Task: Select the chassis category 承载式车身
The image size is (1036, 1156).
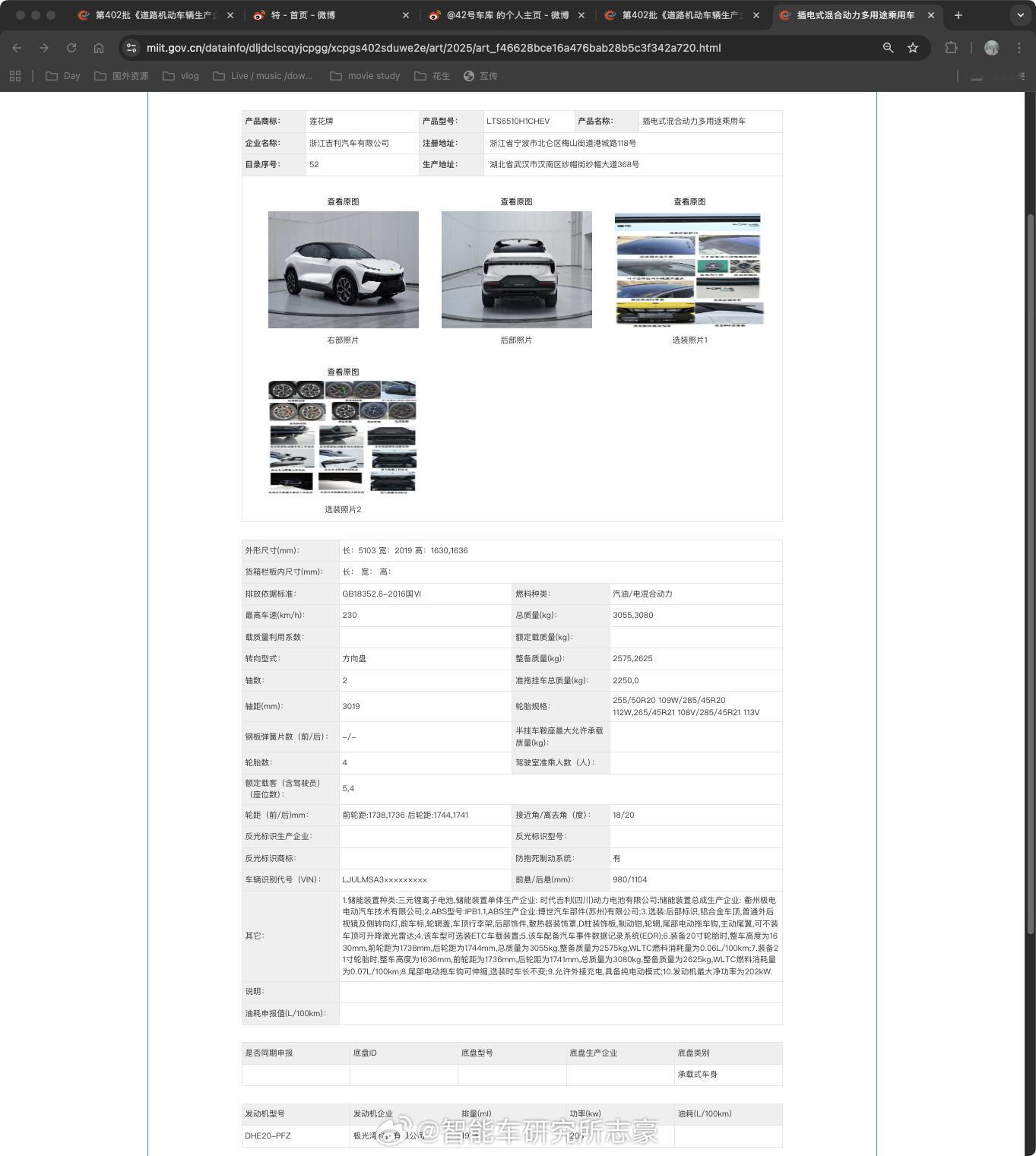Action: [x=698, y=1075]
